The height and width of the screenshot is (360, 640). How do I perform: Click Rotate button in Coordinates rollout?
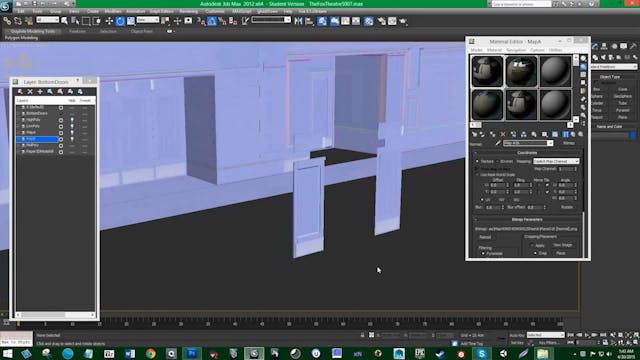pos(567,207)
